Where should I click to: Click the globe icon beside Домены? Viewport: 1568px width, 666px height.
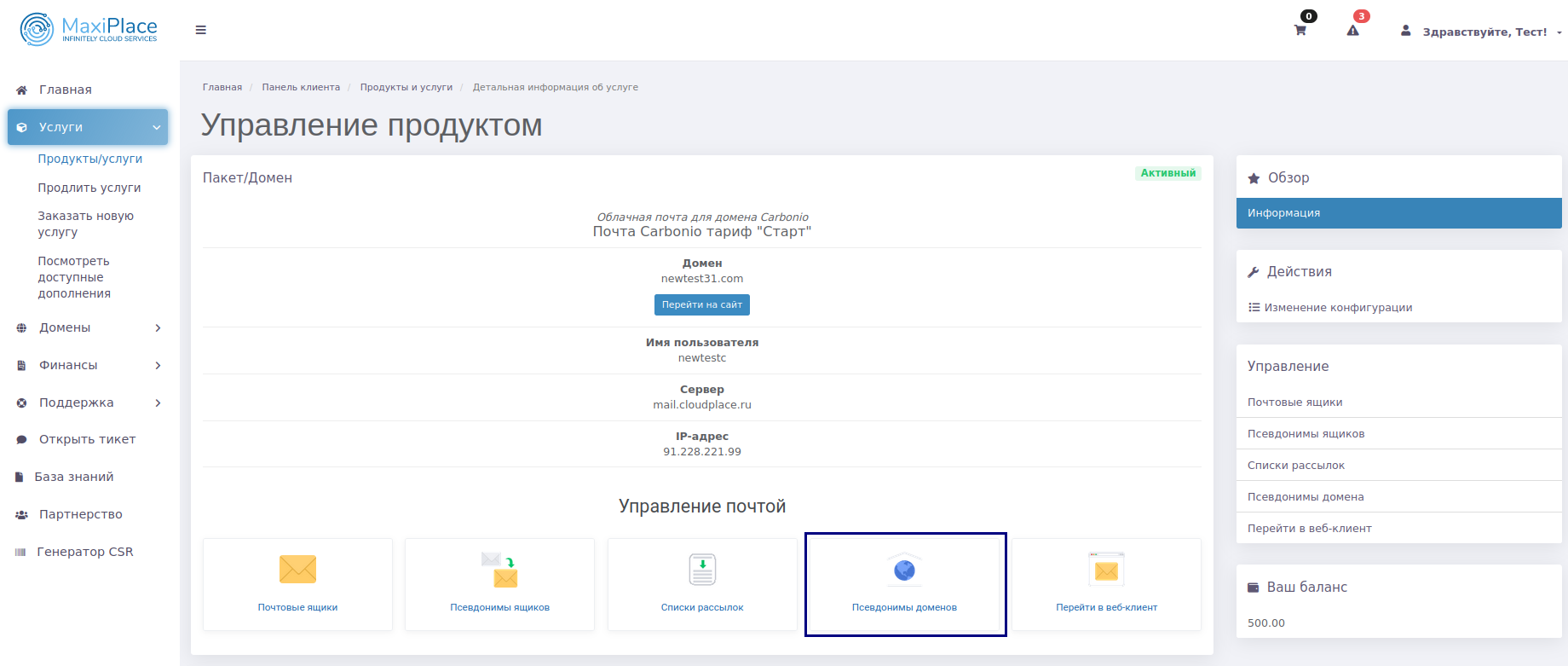click(x=21, y=327)
